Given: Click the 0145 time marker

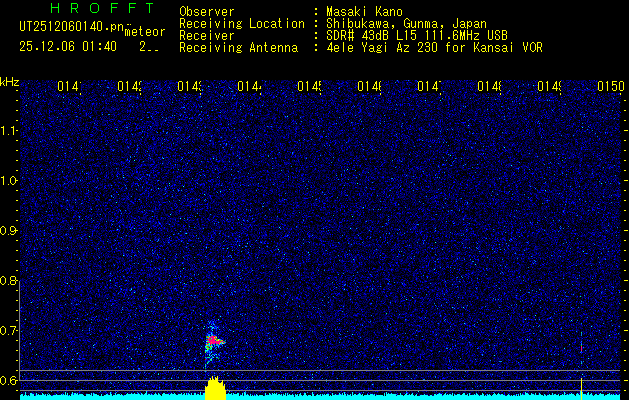Looking at the screenshot, I should [309, 86].
